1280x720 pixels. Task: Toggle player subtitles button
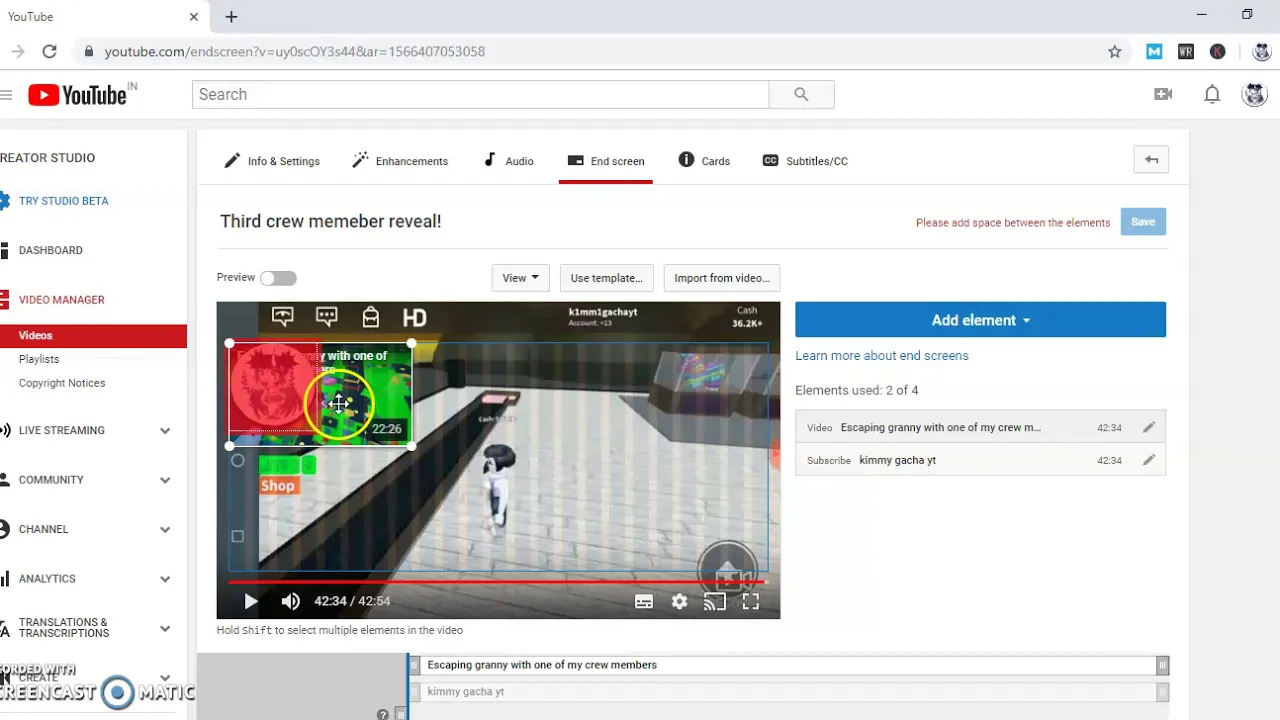point(644,601)
